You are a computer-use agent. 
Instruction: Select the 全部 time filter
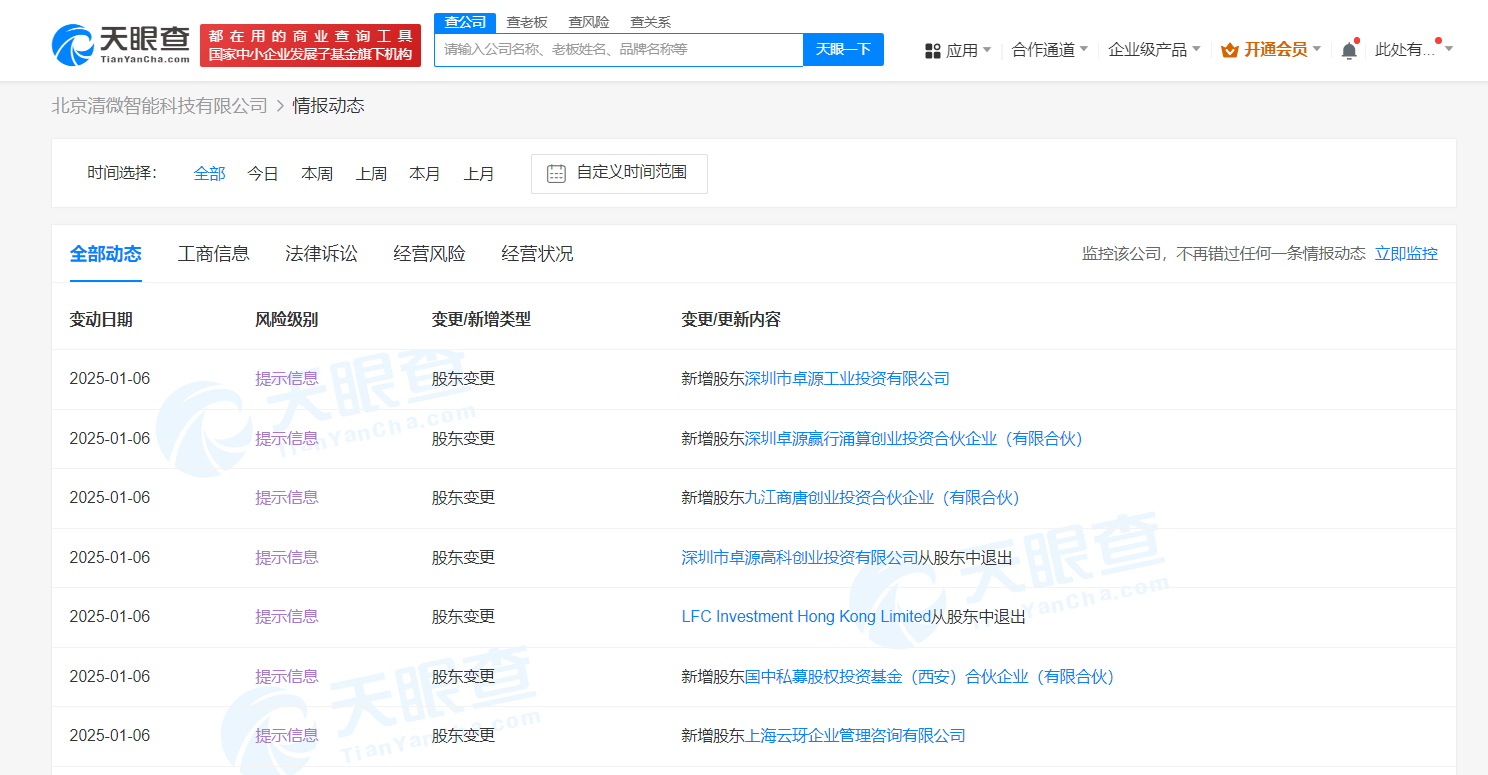point(210,173)
